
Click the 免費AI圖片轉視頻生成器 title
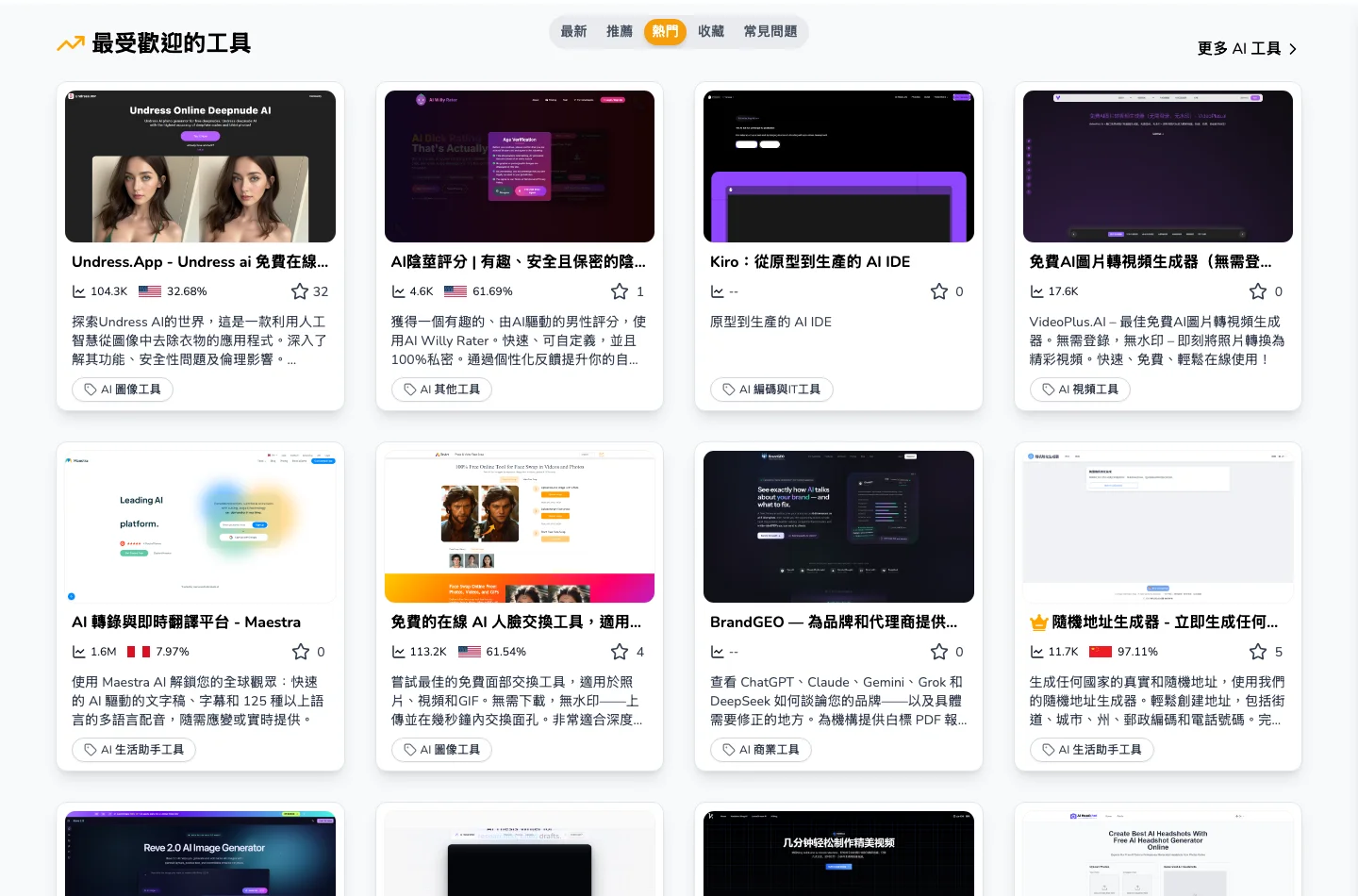(1151, 262)
